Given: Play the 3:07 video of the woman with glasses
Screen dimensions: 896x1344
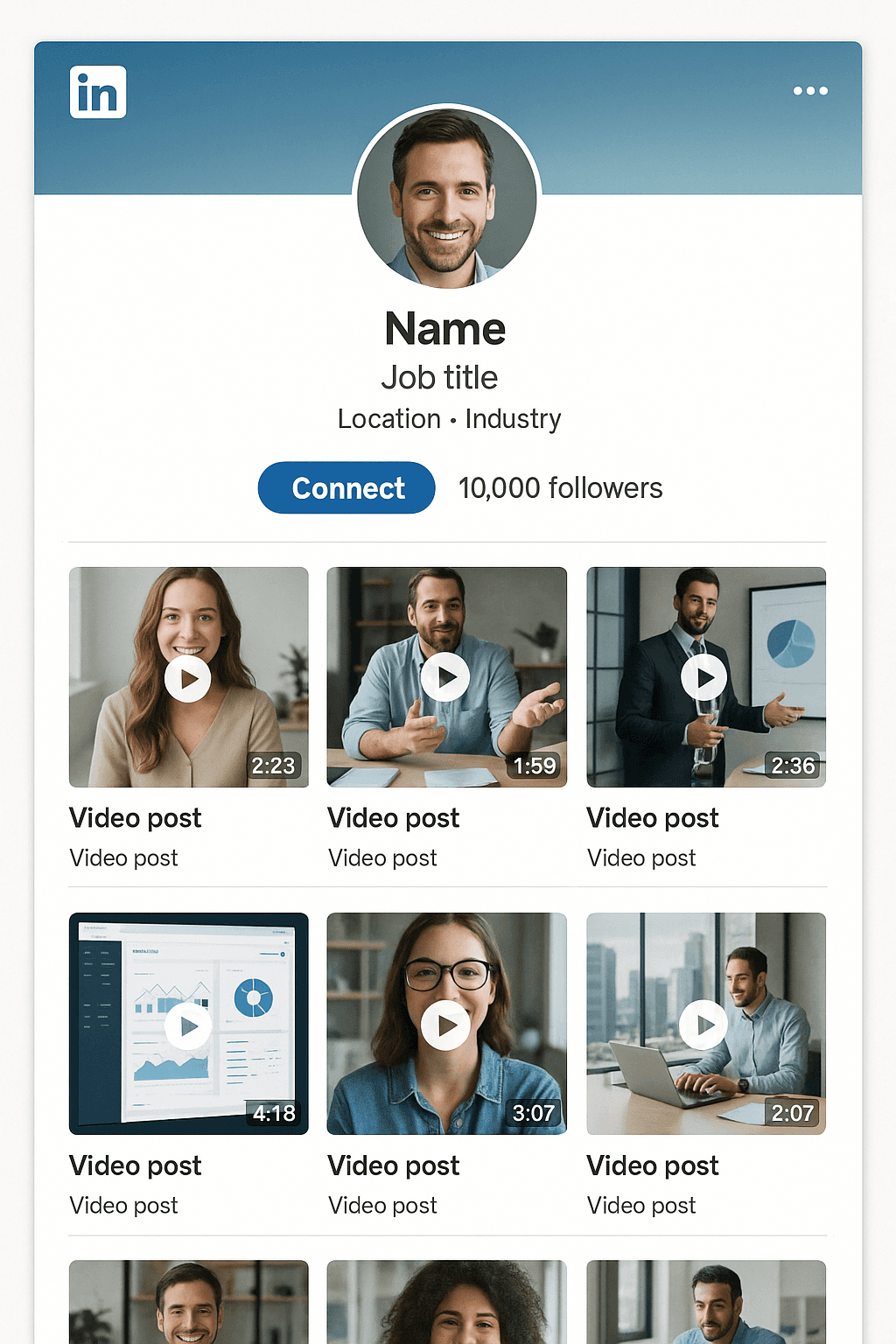Looking at the screenshot, I should pos(447,1025).
